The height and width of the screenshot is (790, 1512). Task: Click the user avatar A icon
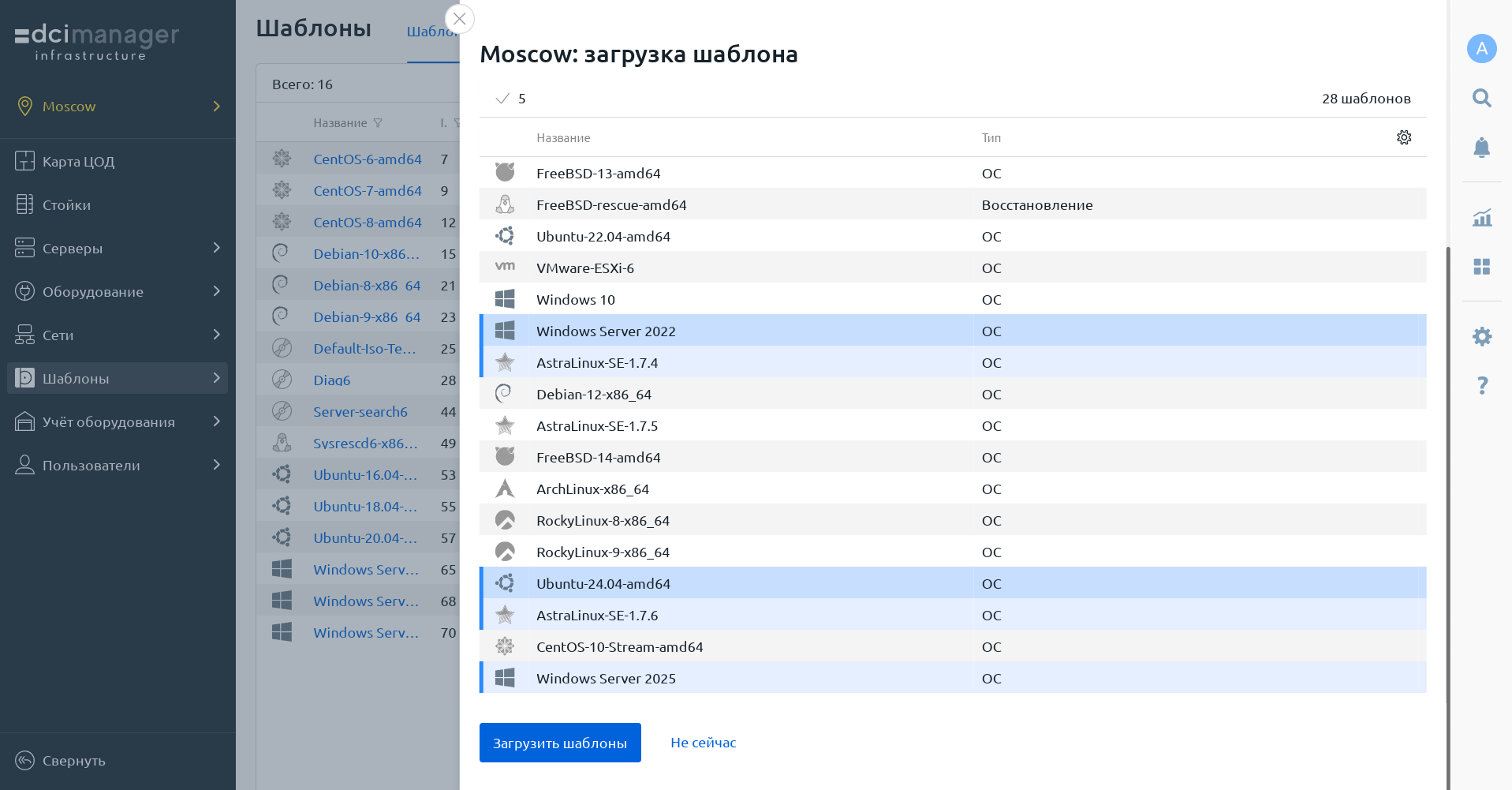(x=1481, y=49)
